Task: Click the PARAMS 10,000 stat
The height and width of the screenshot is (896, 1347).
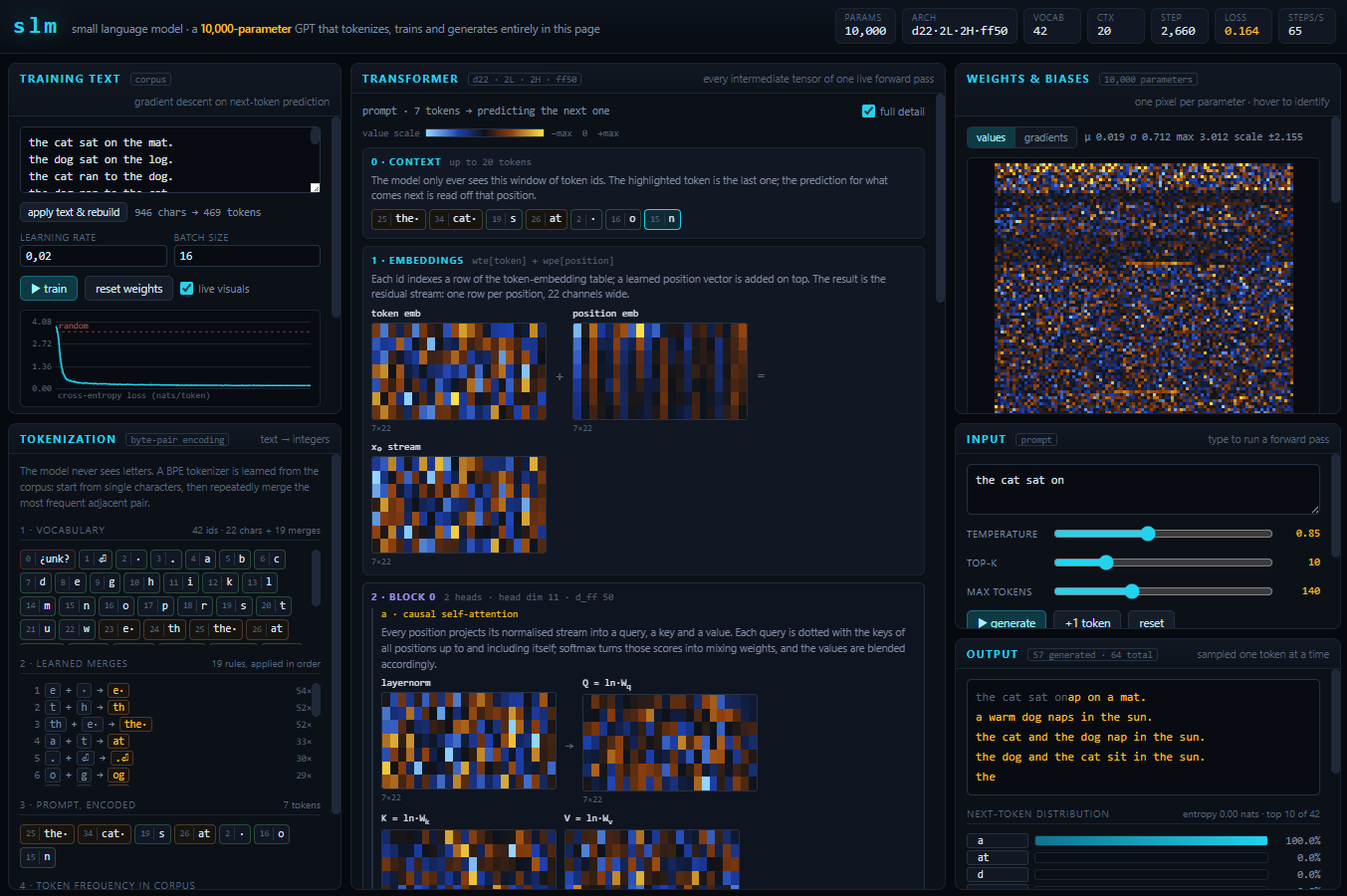Action: point(865,26)
